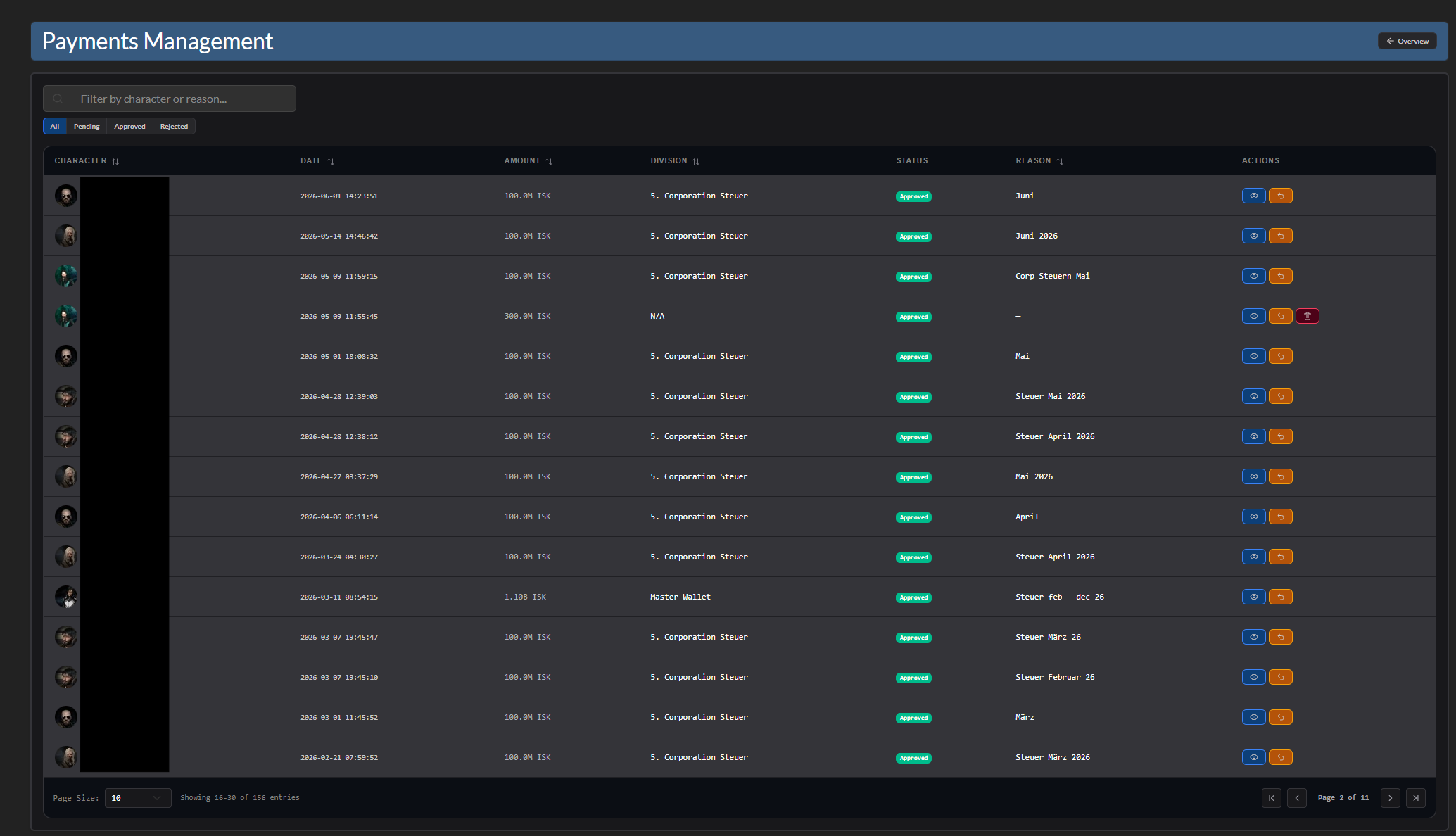Viewport: 1456px width, 836px height.
Task: View the payment with reason Mai
Action: pyautogui.click(x=1253, y=356)
